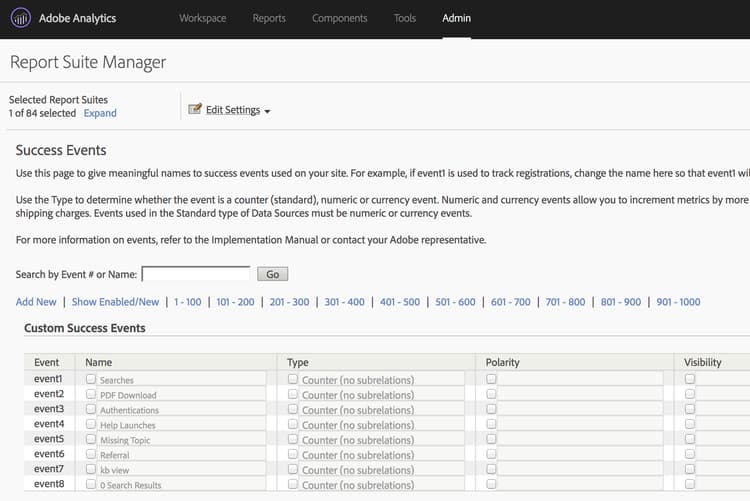
Task: Click the Name column header
Action: click(99, 362)
